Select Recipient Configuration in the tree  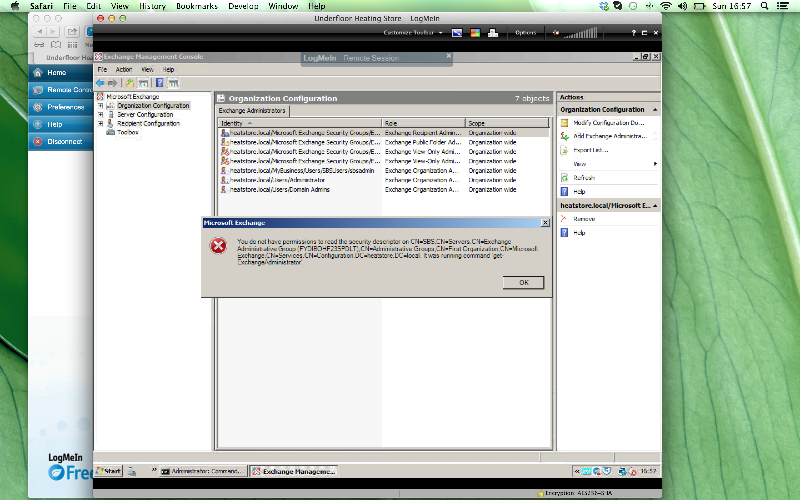148,123
